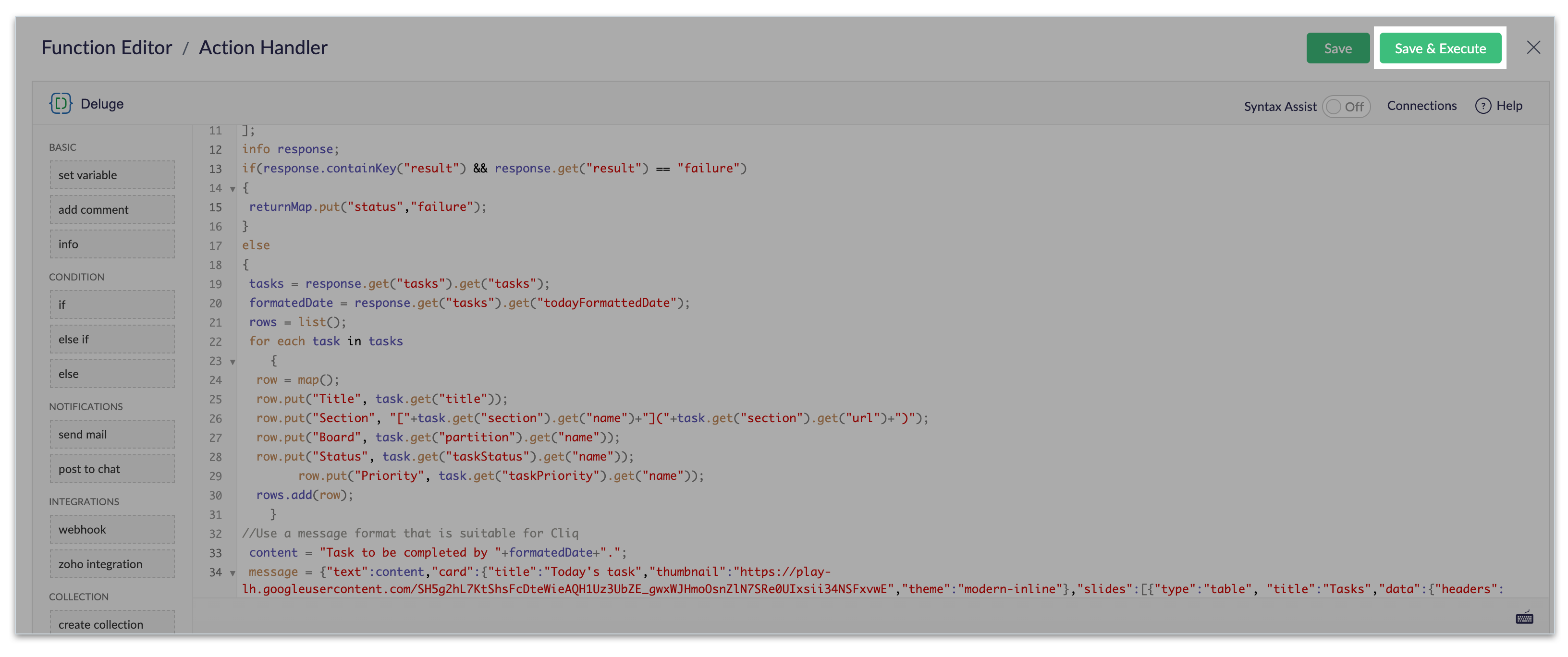Click the Save & Execute button
The width and height of the screenshot is (1568, 657).
coord(1440,48)
